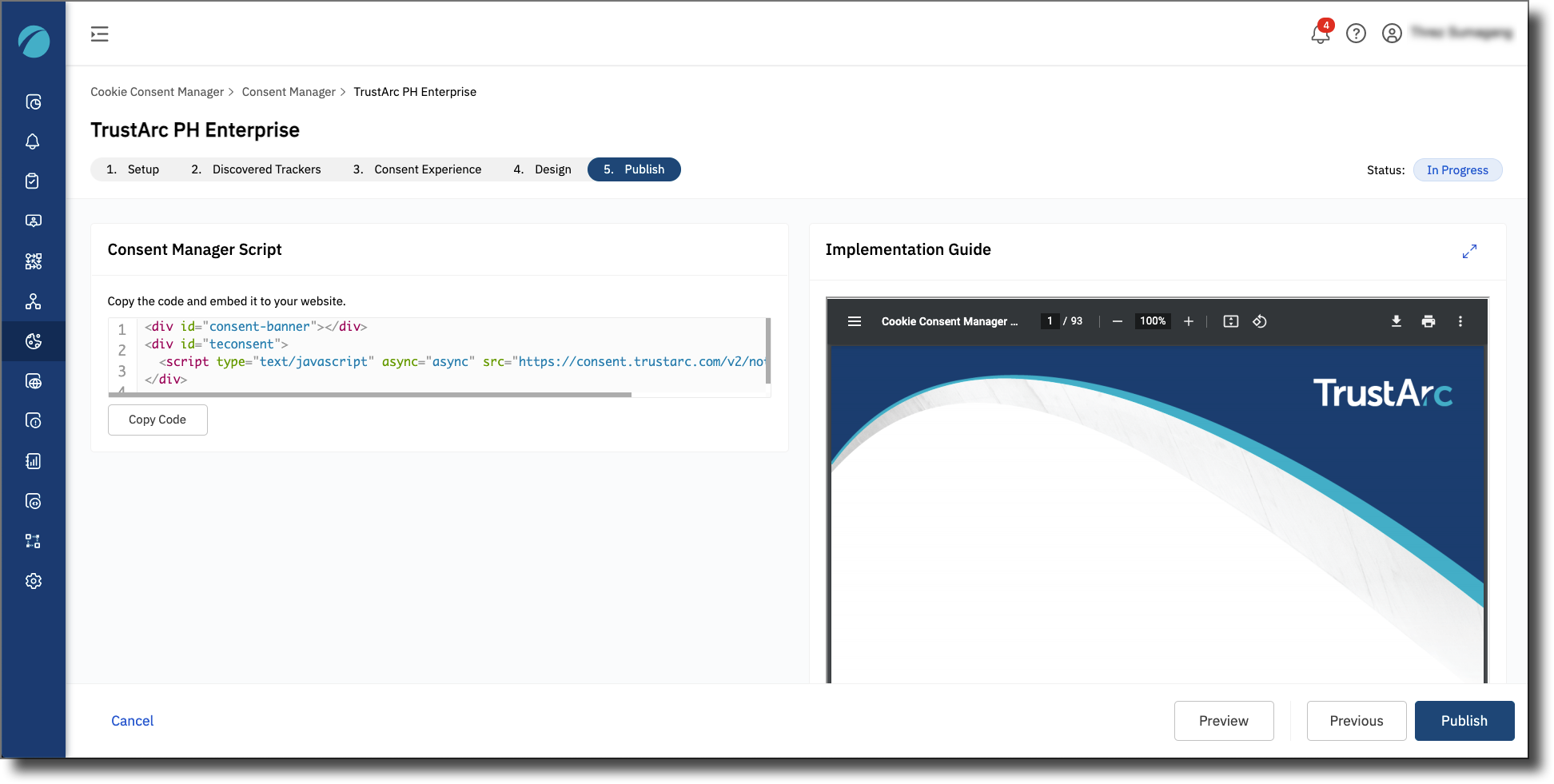The height and width of the screenshot is (784, 1554).
Task: Click the consent-banner div code line
Action: (x=256, y=327)
